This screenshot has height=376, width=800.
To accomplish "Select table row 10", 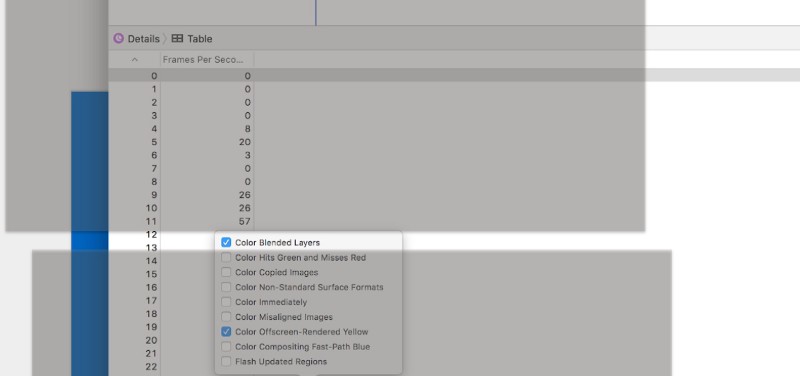I will click(454, 208).
